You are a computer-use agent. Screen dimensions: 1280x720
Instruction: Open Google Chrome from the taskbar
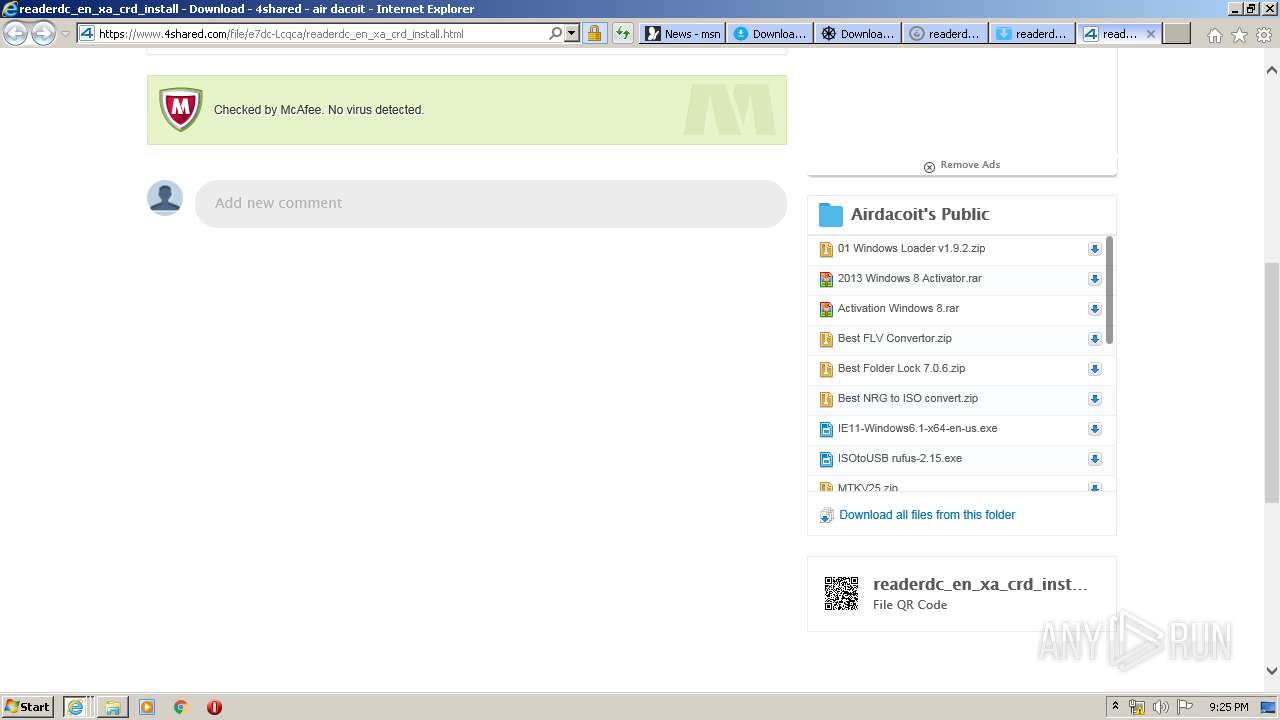coord(180,707)
